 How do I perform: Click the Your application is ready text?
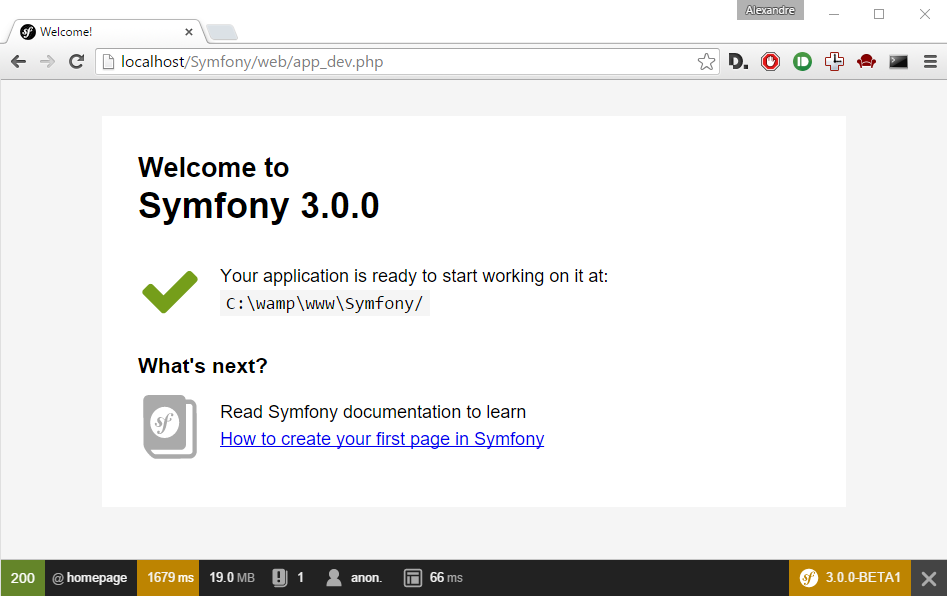tap(414, 276)
